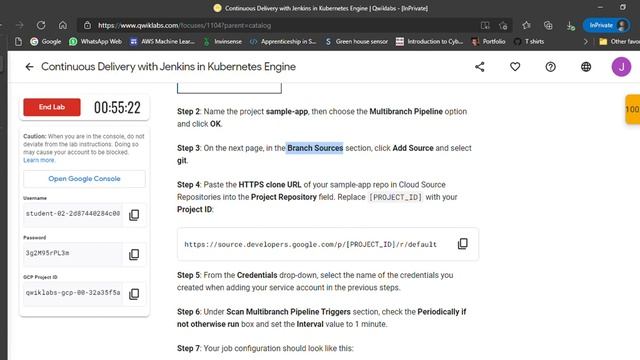Viewport: 640px width, 360px height.
Task: Click the browser refresh icon
Action: [x=41, y=25]
